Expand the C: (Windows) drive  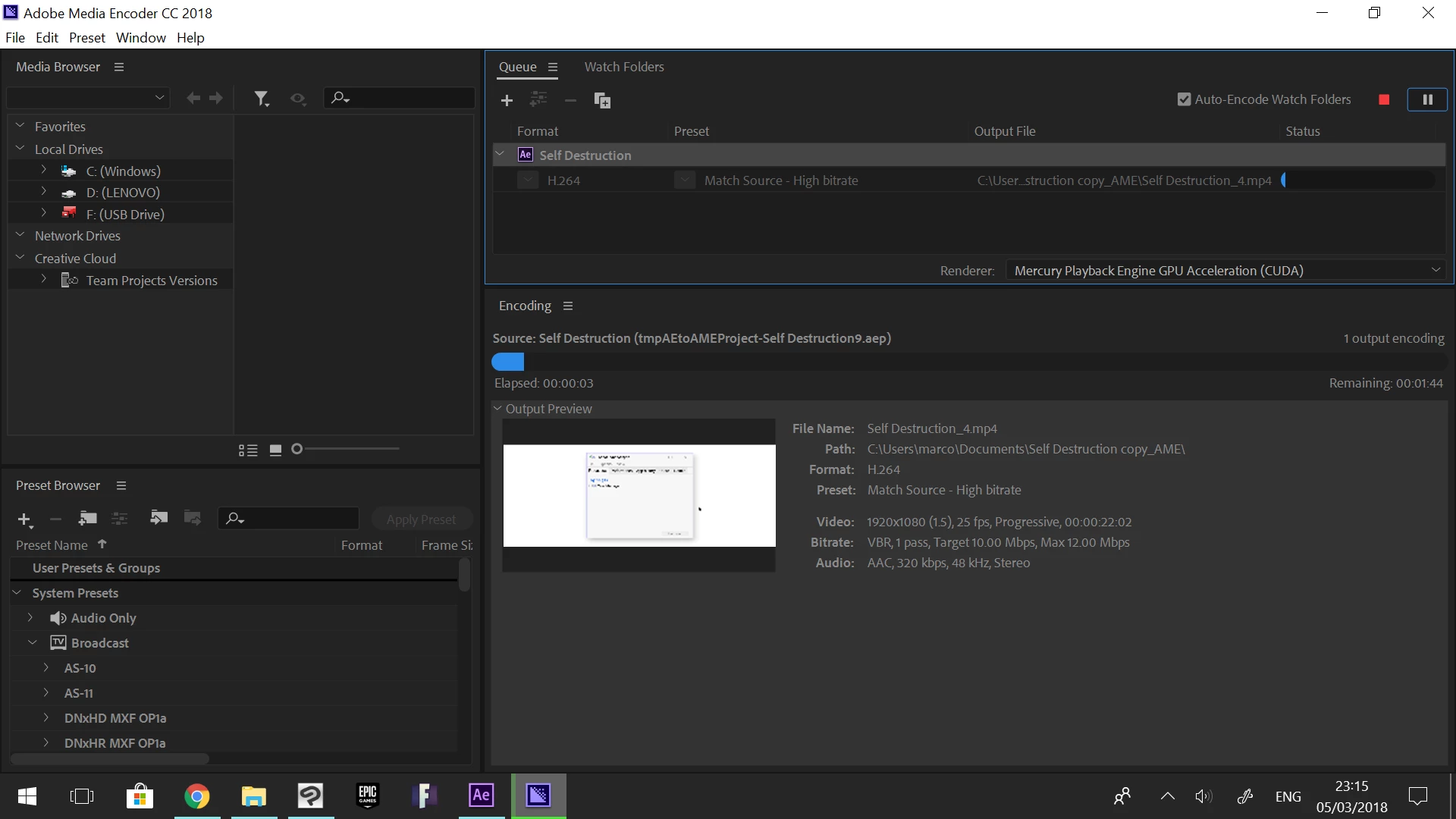(44, 171)
